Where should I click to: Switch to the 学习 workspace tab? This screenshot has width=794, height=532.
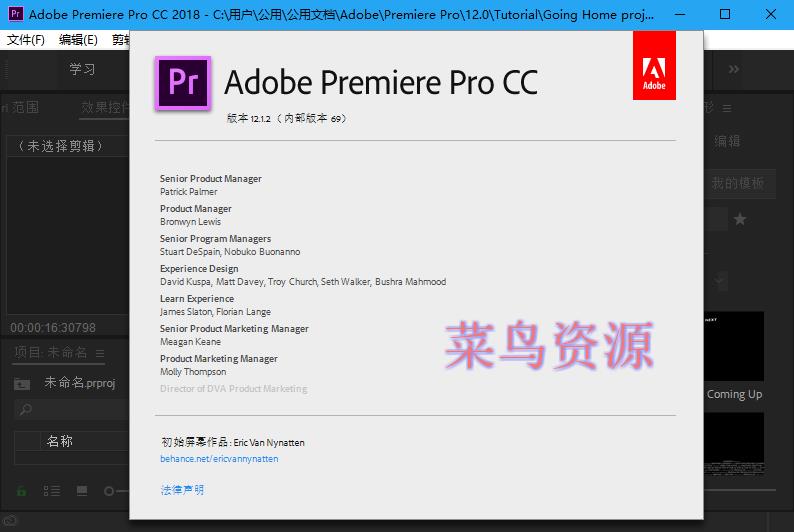(x=82, y=69)
